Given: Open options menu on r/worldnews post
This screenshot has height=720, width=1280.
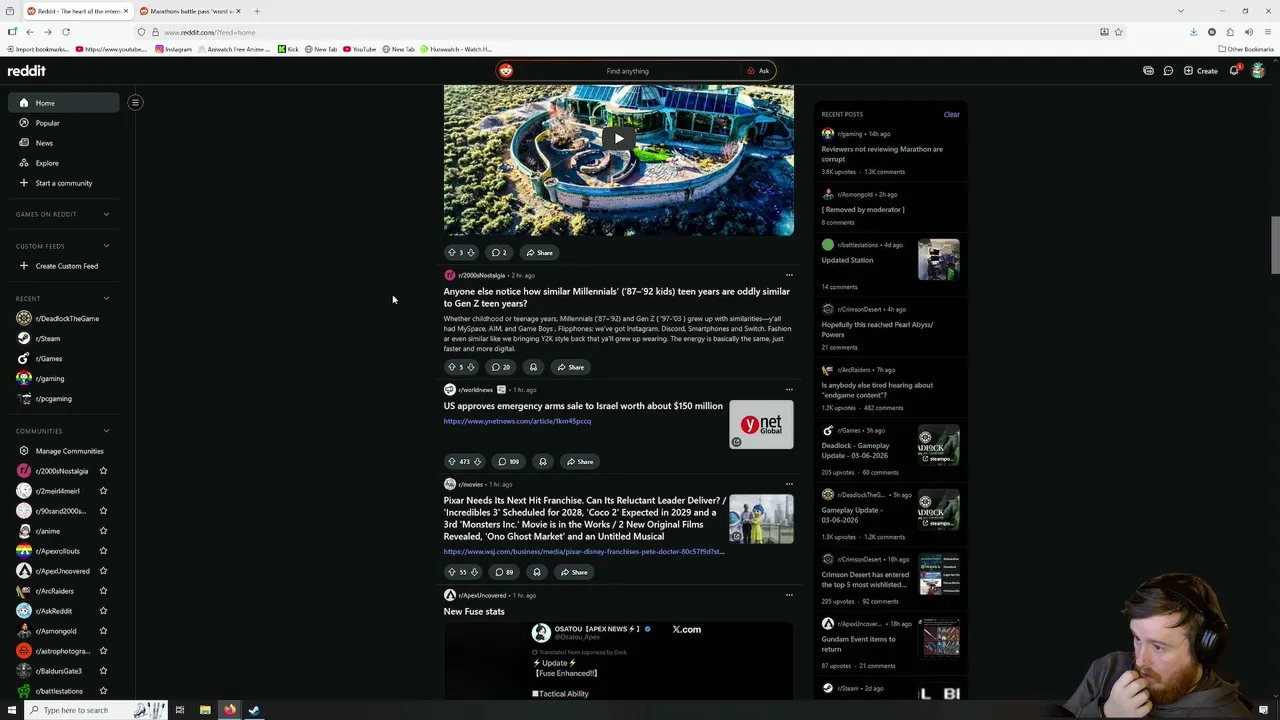Looking at the screenshot, I should click(789, 390).
